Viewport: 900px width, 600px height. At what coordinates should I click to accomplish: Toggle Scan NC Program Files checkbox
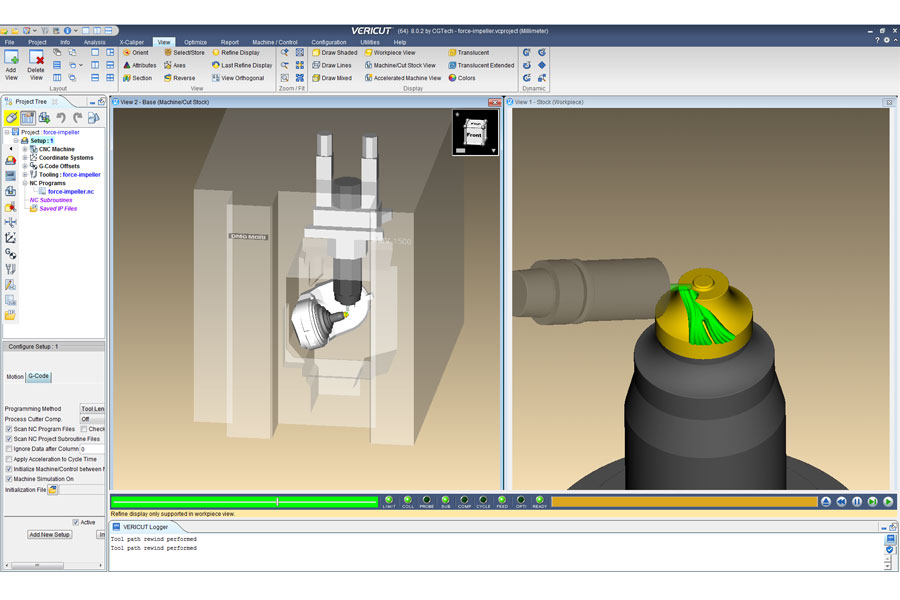point(9,429)
